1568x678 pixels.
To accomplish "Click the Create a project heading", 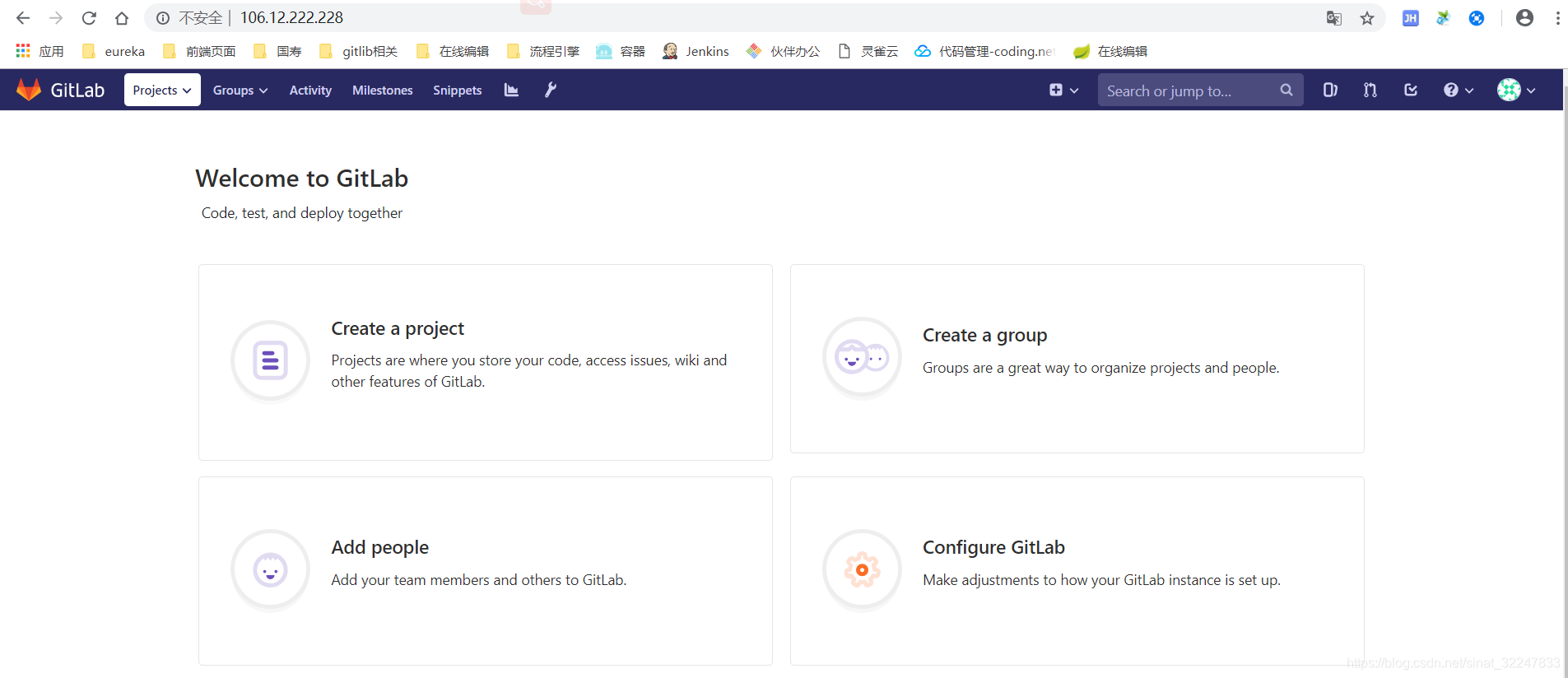I will click(398, 328).
